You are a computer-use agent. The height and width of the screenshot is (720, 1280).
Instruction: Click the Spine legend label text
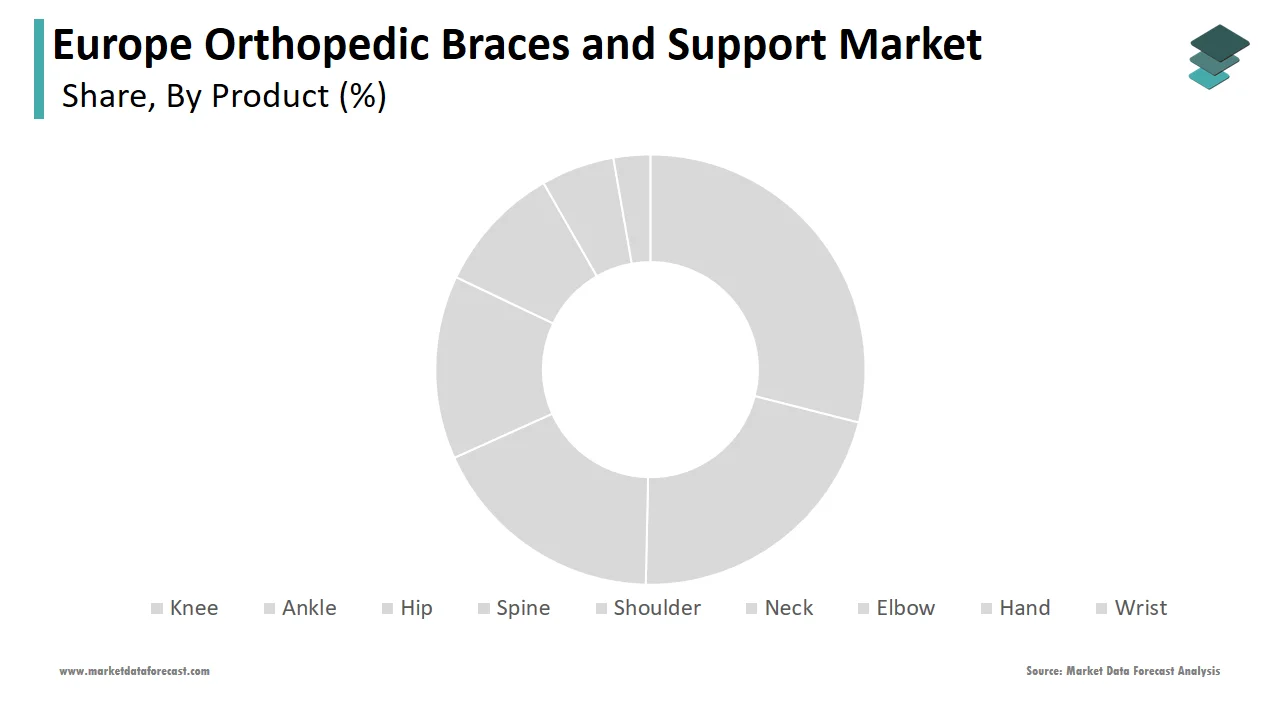[x=523, y=608]
